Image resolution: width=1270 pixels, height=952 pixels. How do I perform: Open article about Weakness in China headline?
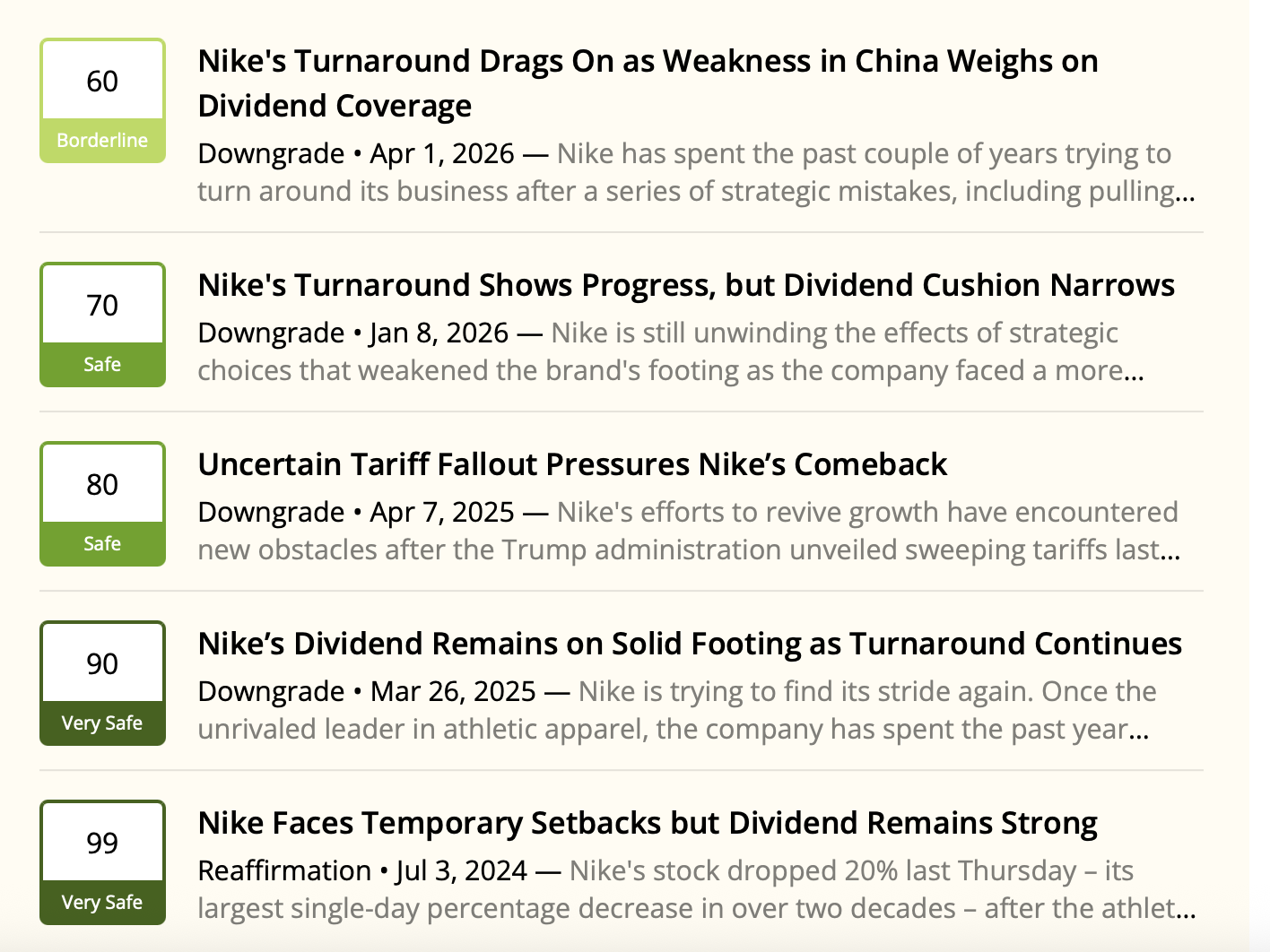pyautogui.click(x=648, y=83)
